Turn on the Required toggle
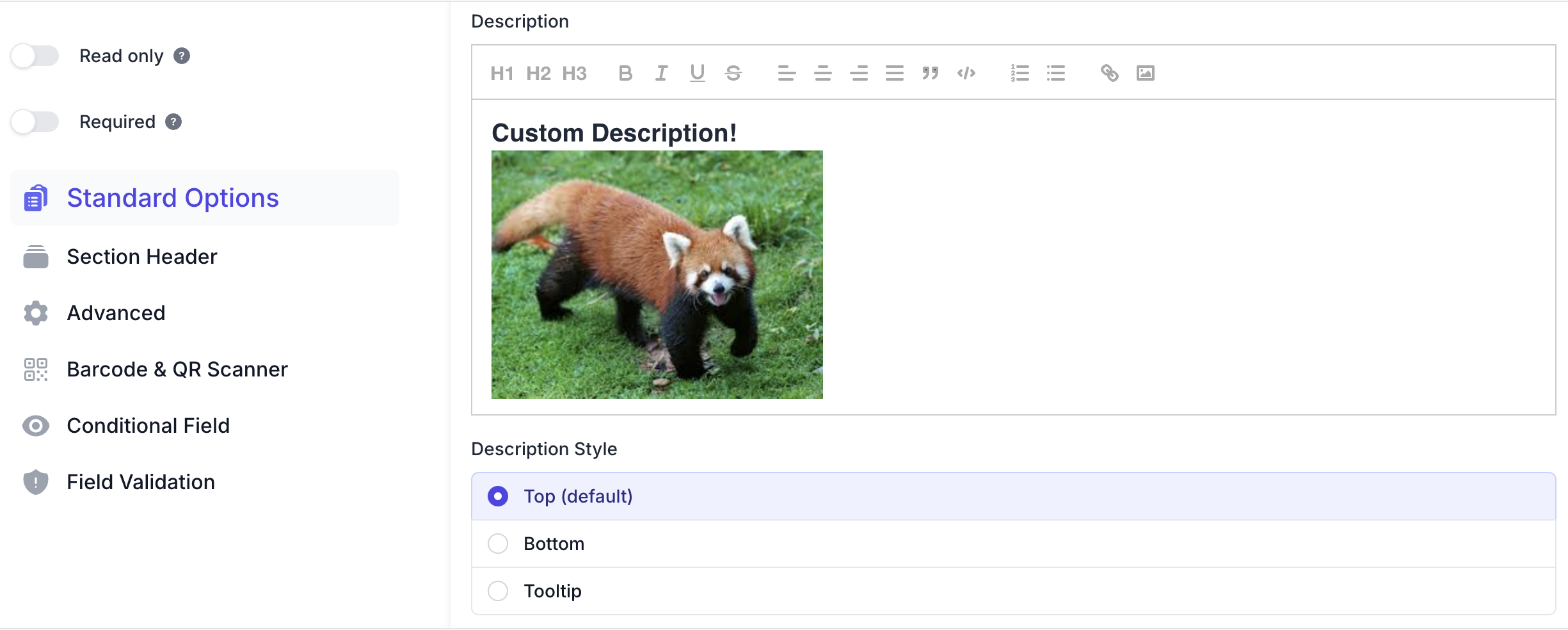 35,122
